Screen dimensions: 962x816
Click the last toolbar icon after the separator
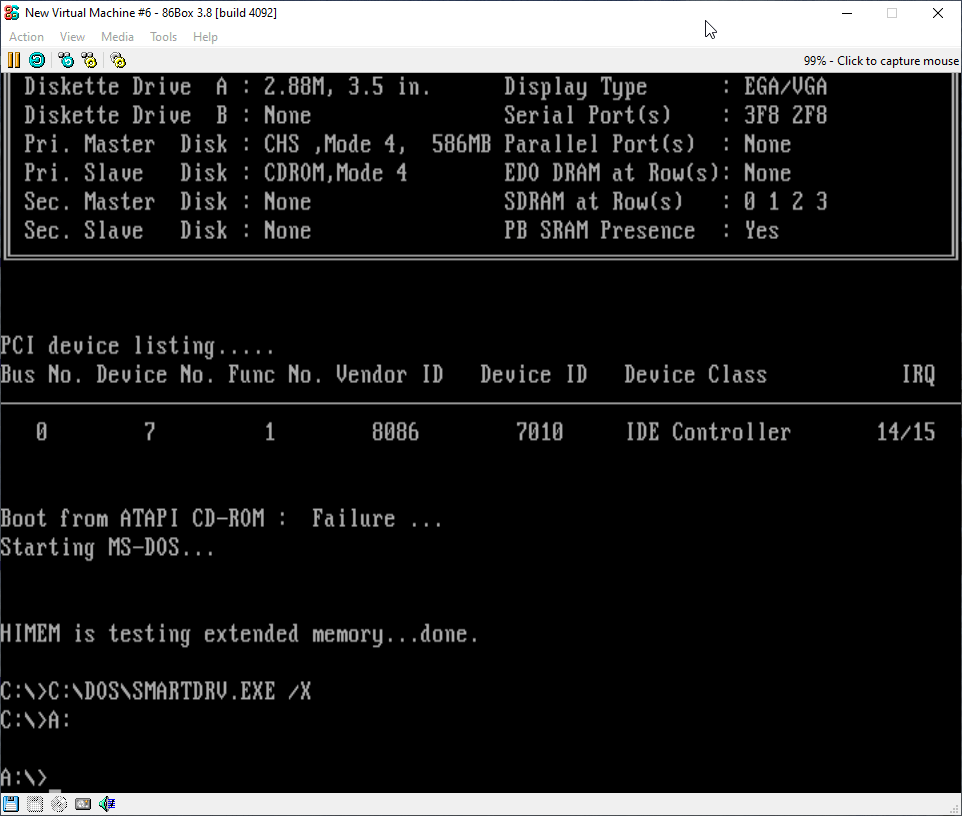click(x=118, y=60)
